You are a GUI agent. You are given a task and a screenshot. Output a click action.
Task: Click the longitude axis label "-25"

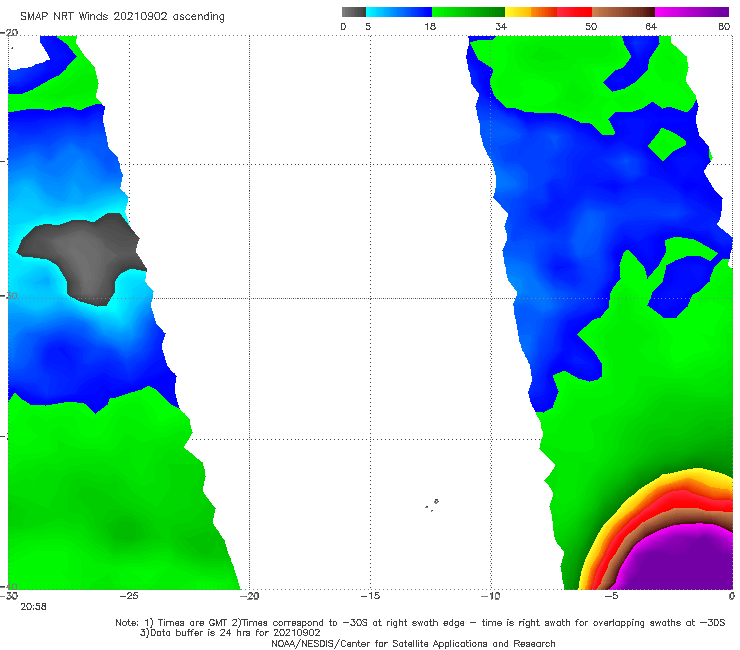[129, 596]
